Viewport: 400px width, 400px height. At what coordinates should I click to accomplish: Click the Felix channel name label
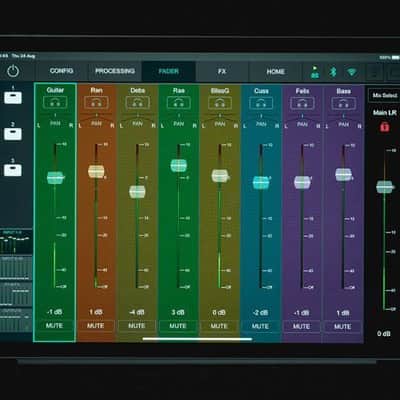pyautogui.click(x=302, y=91)
